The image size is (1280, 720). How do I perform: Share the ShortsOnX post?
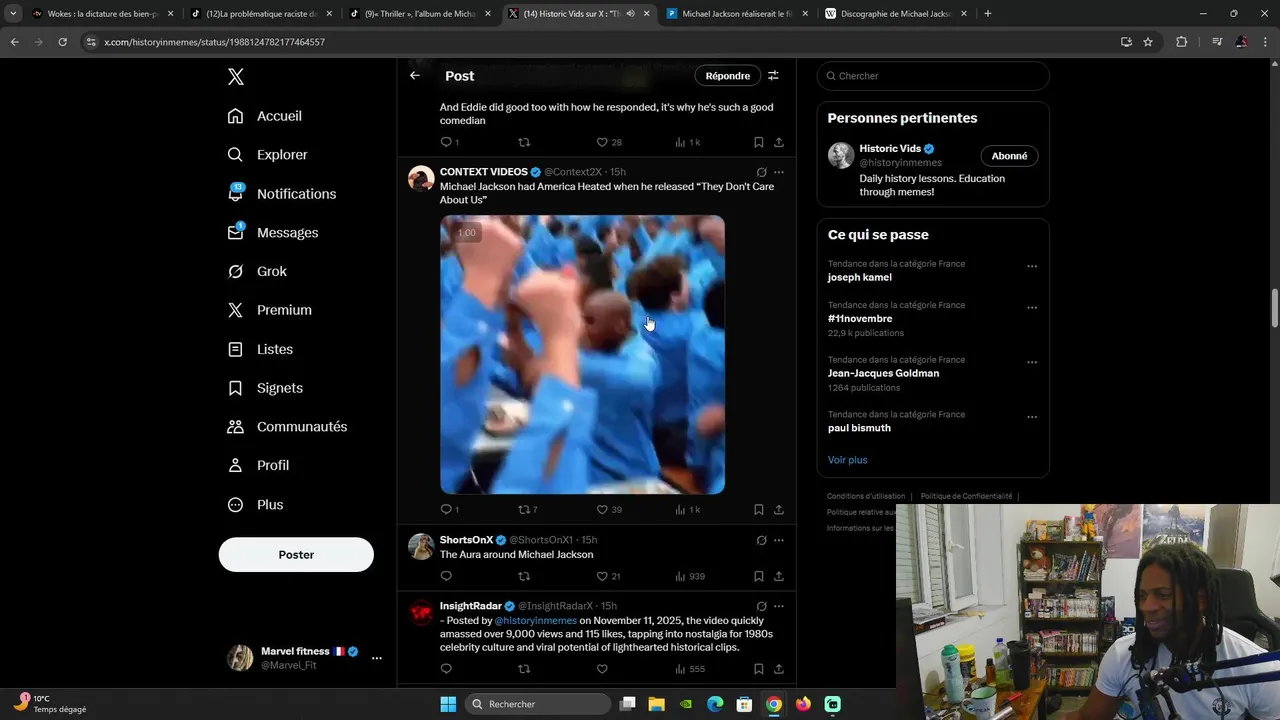pos(779,577)
